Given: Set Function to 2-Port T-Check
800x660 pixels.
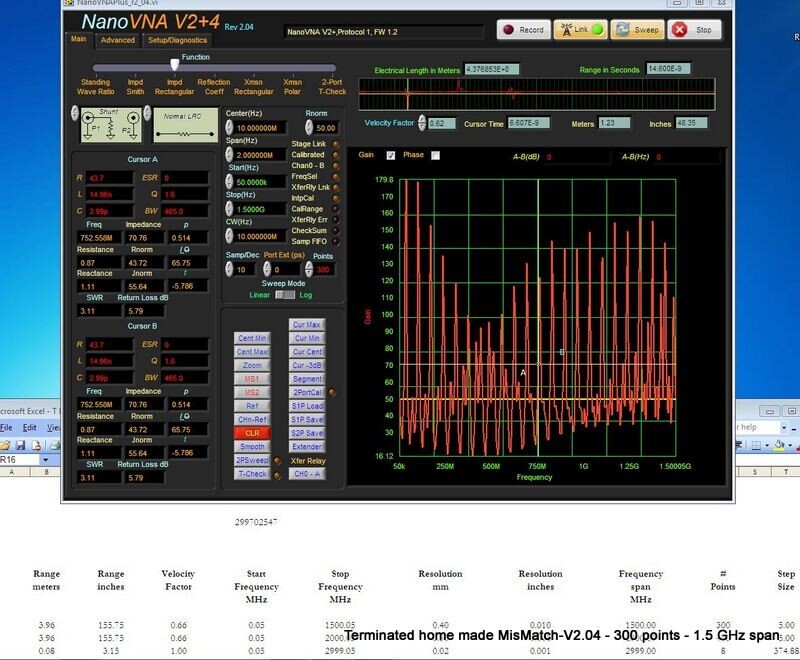Looking at the screenshot, I should (x=332, y=87).
